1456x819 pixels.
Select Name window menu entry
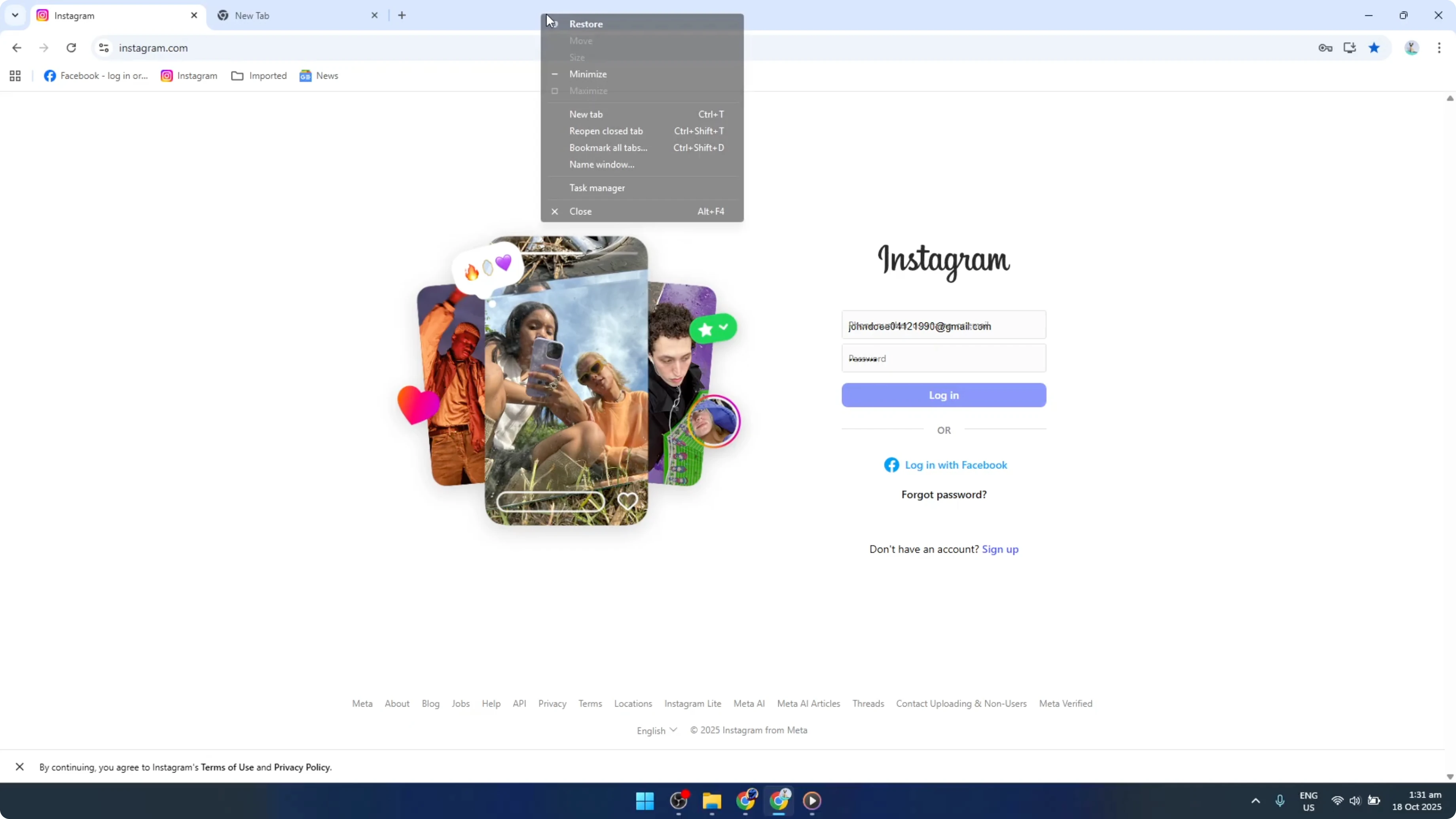pos(642,165)
